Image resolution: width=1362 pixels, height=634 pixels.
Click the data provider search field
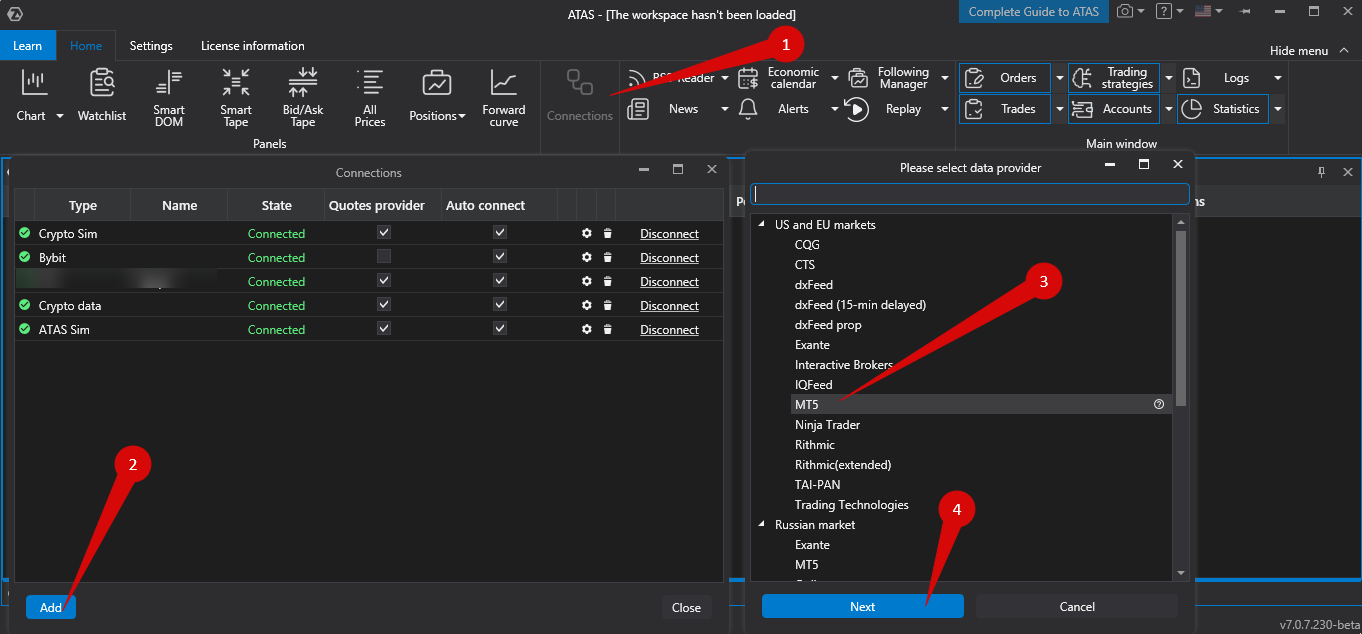coord(970,194)
